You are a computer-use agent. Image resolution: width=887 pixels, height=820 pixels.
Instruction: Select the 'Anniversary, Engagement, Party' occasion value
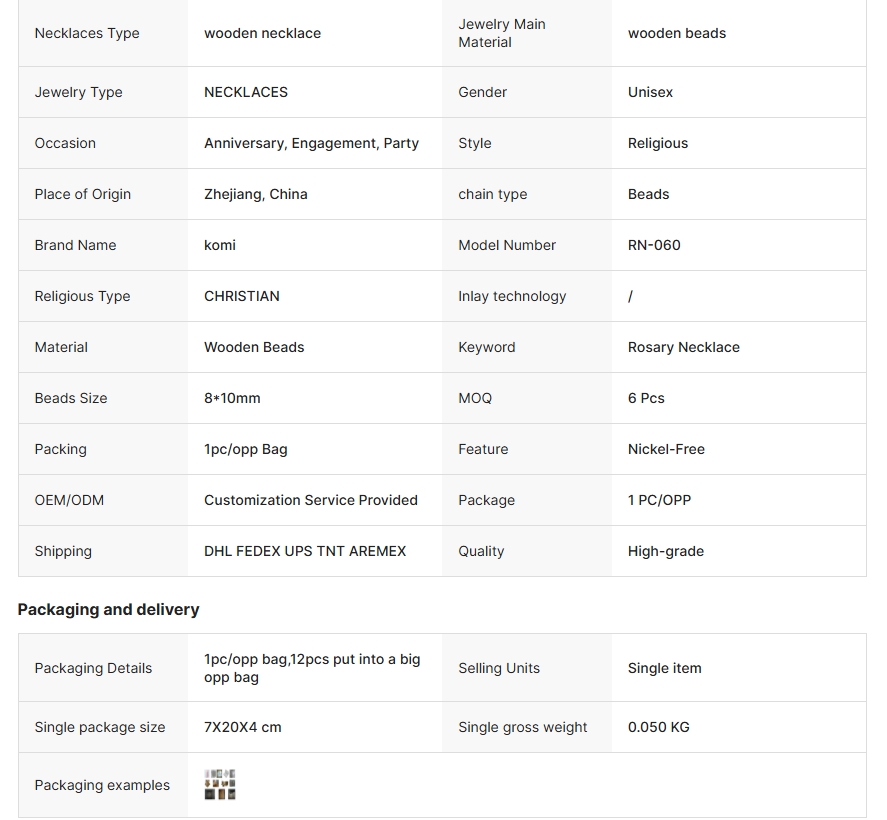[311, 143]
